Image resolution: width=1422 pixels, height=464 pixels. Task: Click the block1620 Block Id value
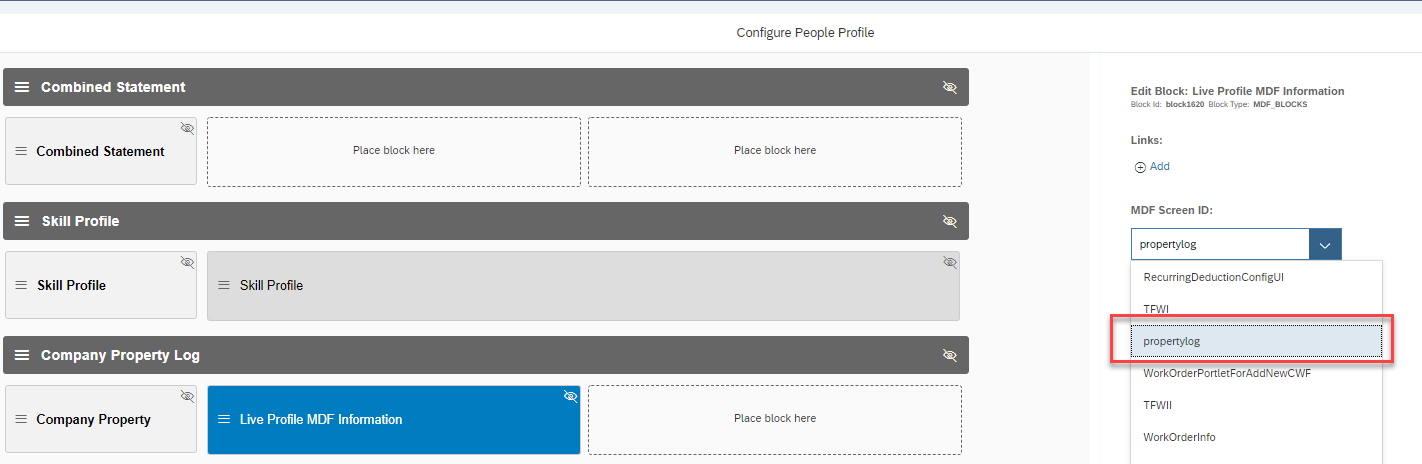[x=1185, y=104]
